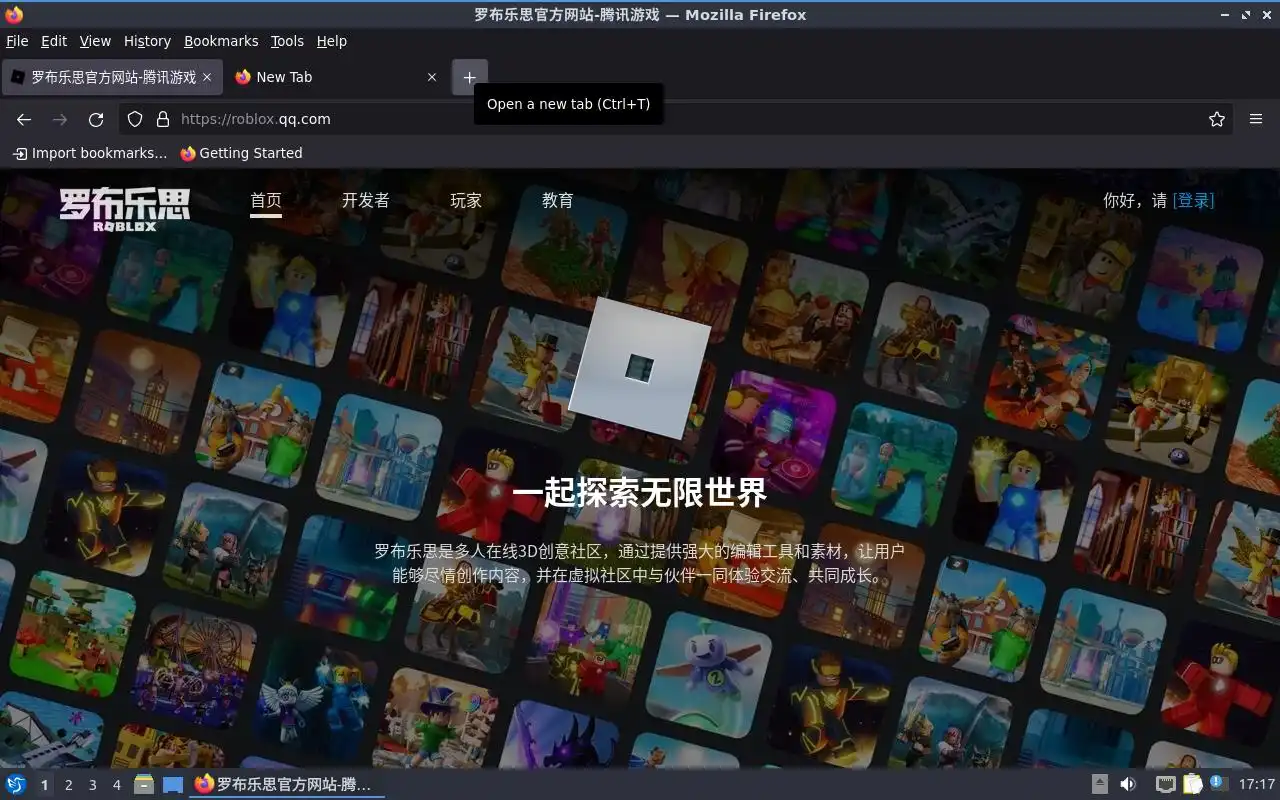Open the 教育 navigation link

(558, 200)
